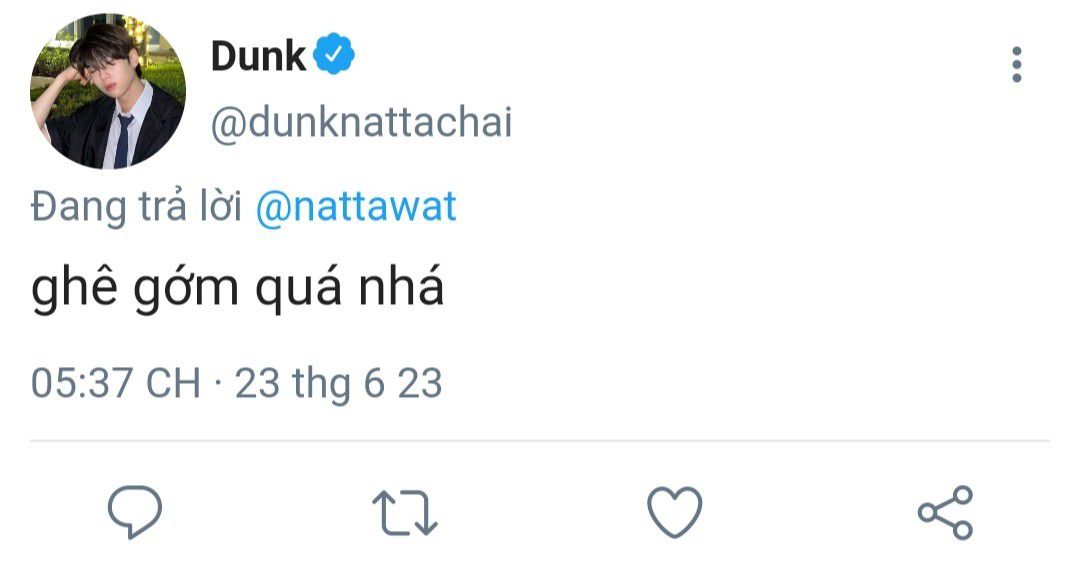Like the tweet with the heart icon
Image resolution: width=1080 pixels, height=584 pixels.
tap(675, 512)
